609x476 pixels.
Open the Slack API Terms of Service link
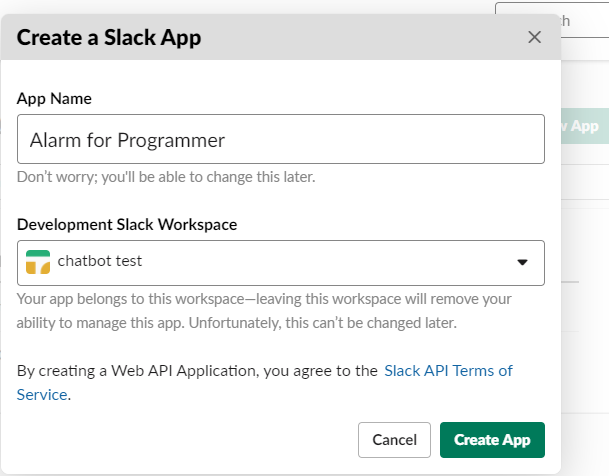click(448, 371)
